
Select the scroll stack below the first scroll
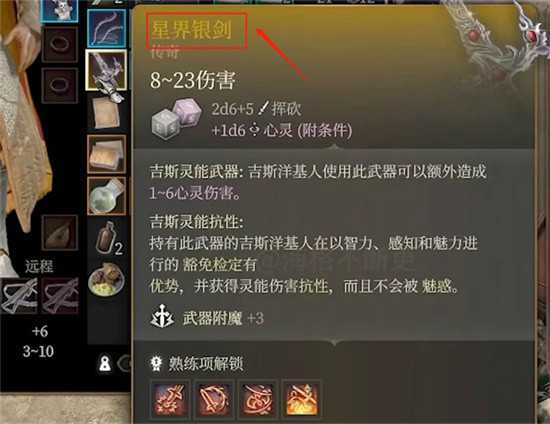tap(106, 154)
